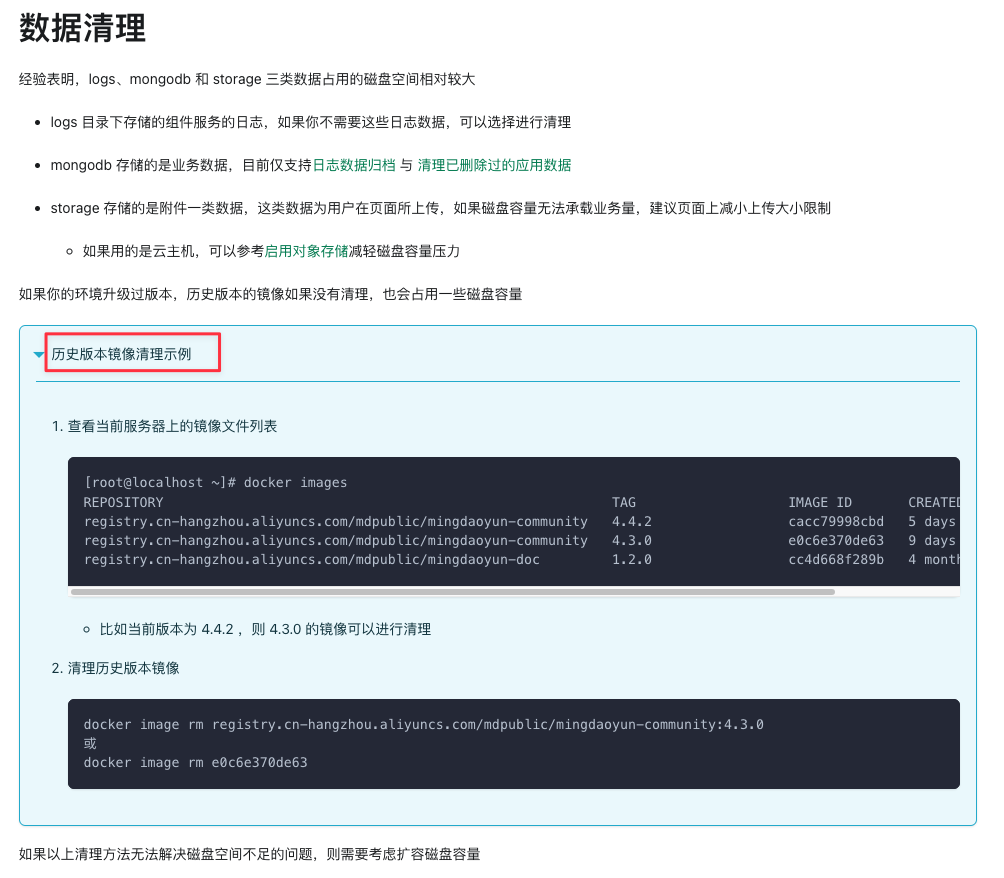
Task: Click the IMAGE ID column header
Action: 819,502
